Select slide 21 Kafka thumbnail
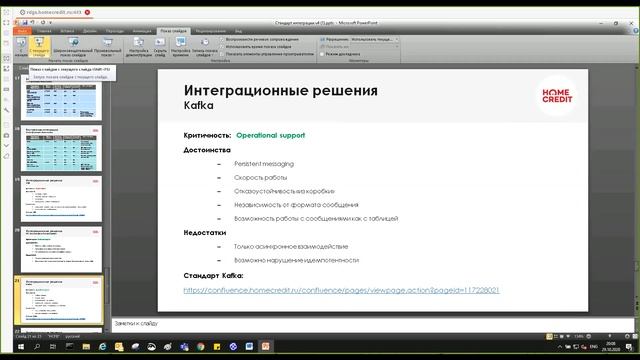This screenshot has height=360, width=640. [x=61, y=300]
